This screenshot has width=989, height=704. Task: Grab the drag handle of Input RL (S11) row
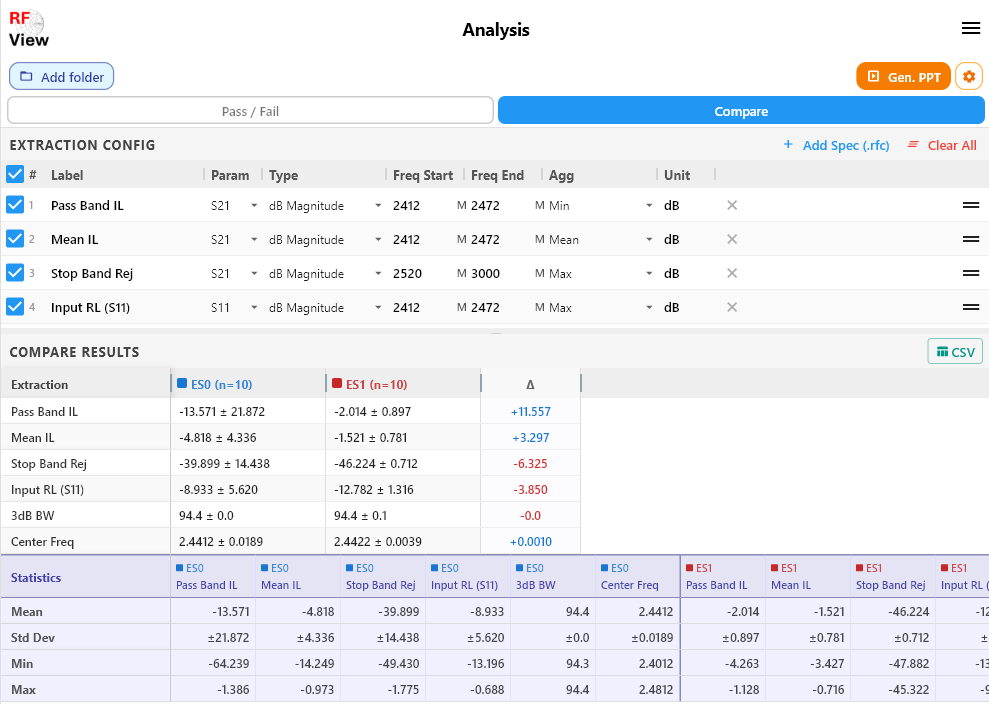(x=971, y=307)
